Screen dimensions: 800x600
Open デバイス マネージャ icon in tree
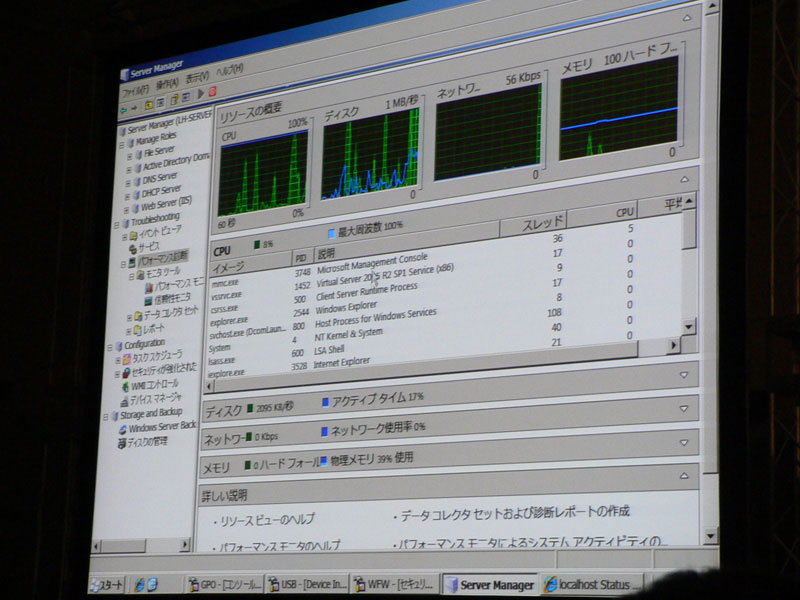pyautogui.click(x=124, y=402)
